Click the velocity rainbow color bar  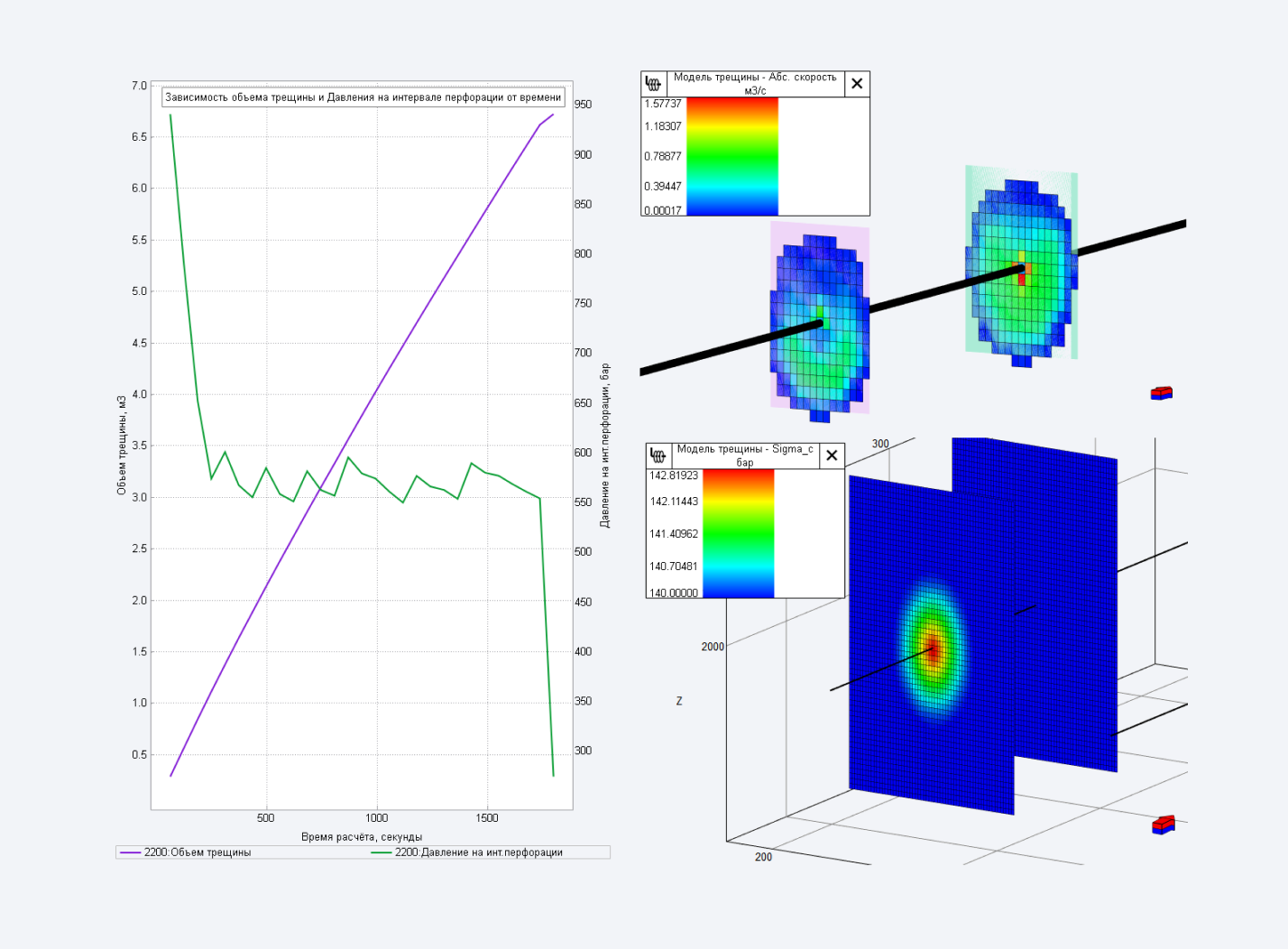click(x=732, y=156)
